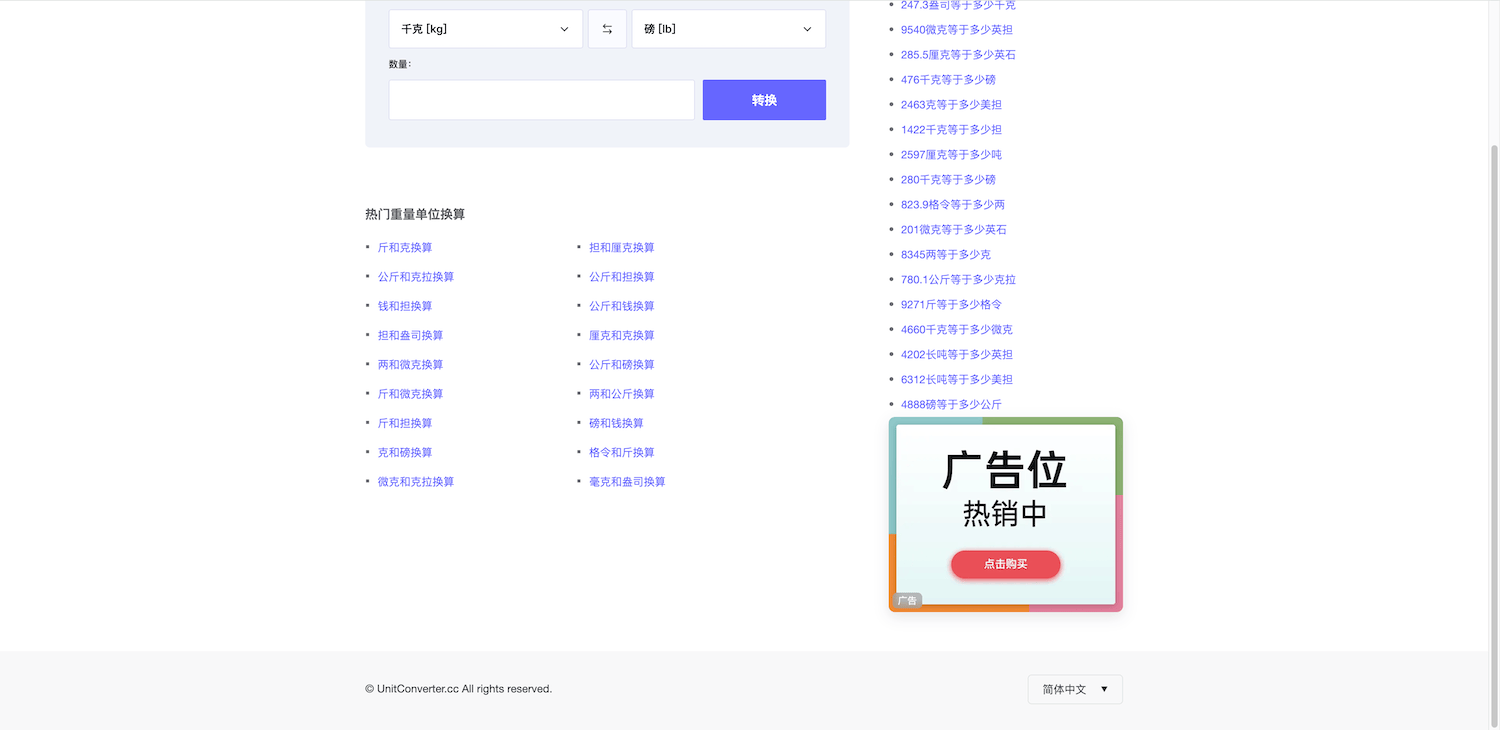Click the 数量 quantity input field
The height and width of the screenshot is (730, 1500).
tap(541, 100)
